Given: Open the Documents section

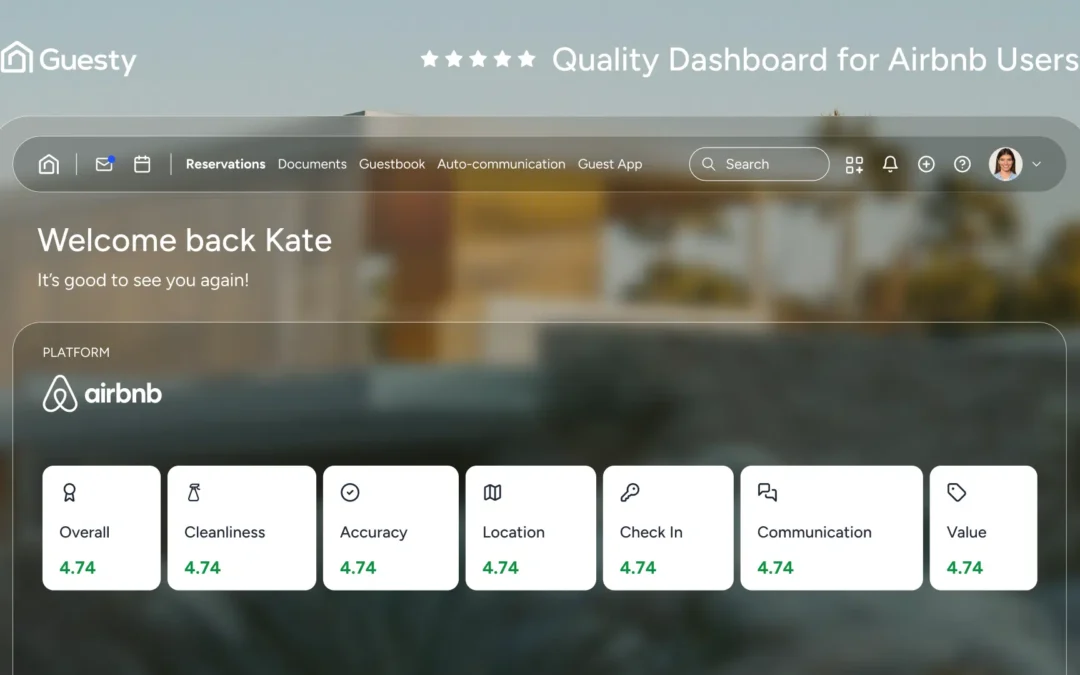Looking at the screenshot, I should (x=312, y=164).
